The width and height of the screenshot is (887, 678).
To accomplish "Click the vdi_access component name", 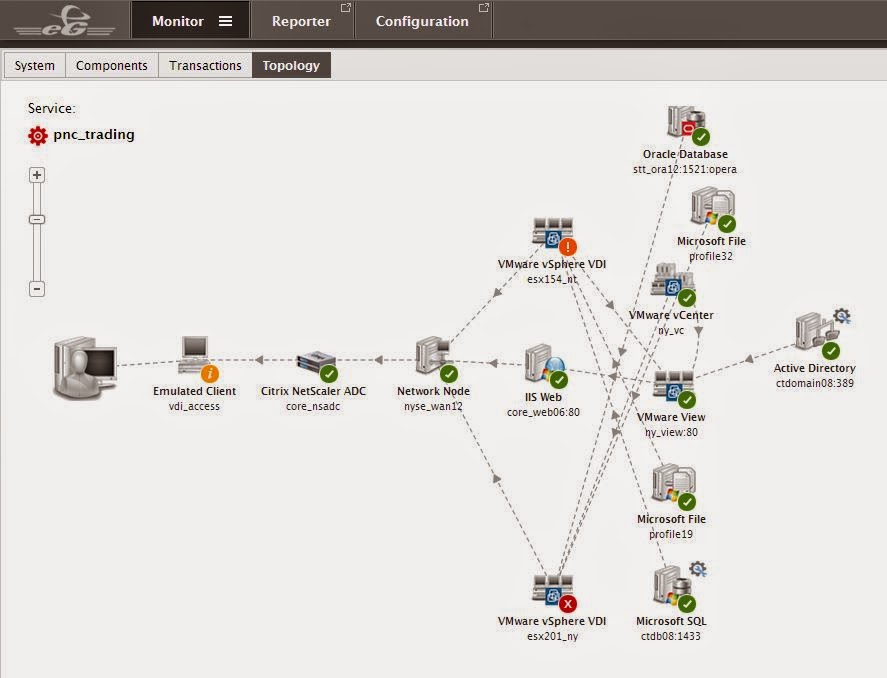I will click(x=194, y=406).
